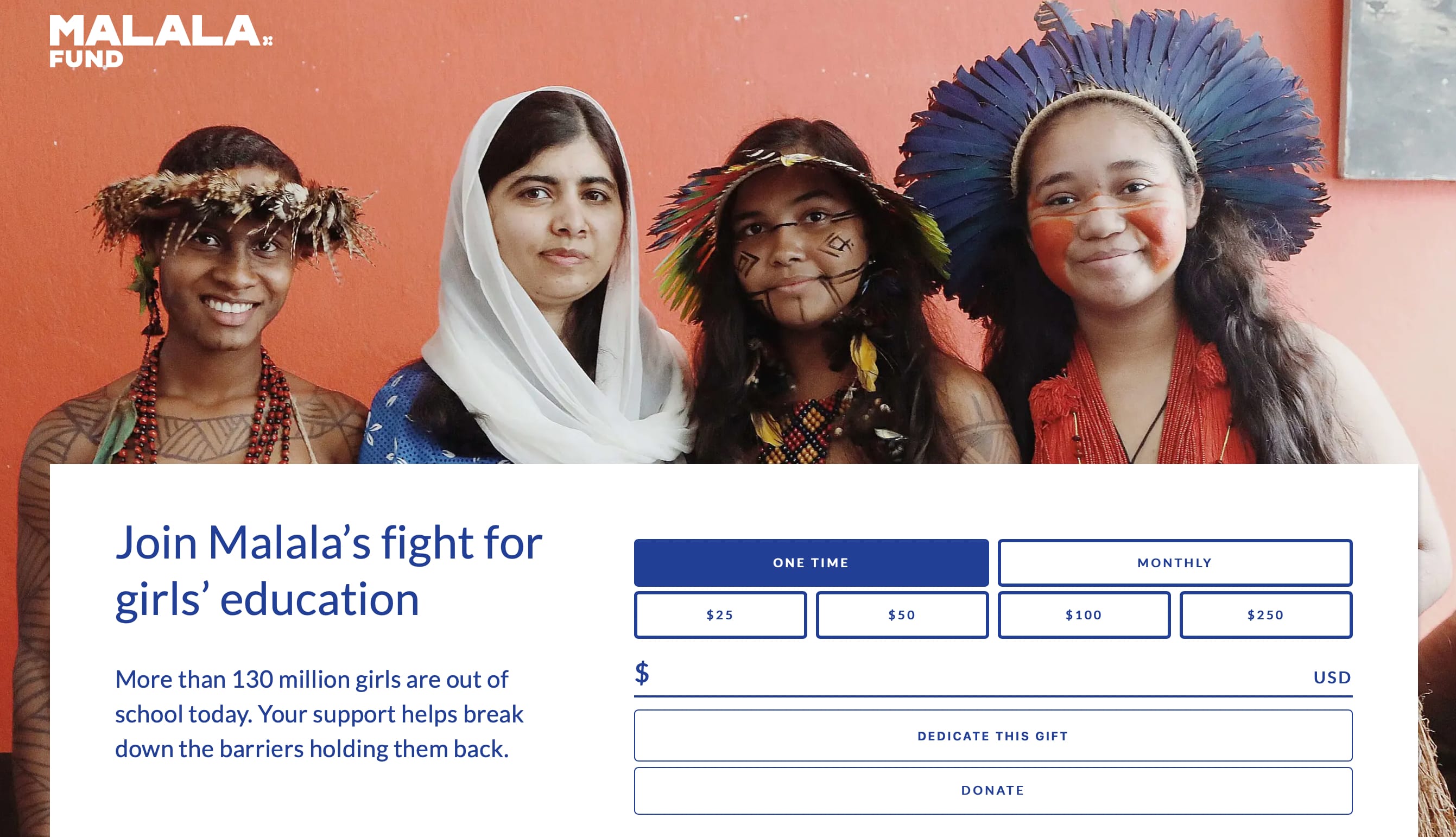Select the One Time donation option
1456x837 pixels.
tap(811, 563)
